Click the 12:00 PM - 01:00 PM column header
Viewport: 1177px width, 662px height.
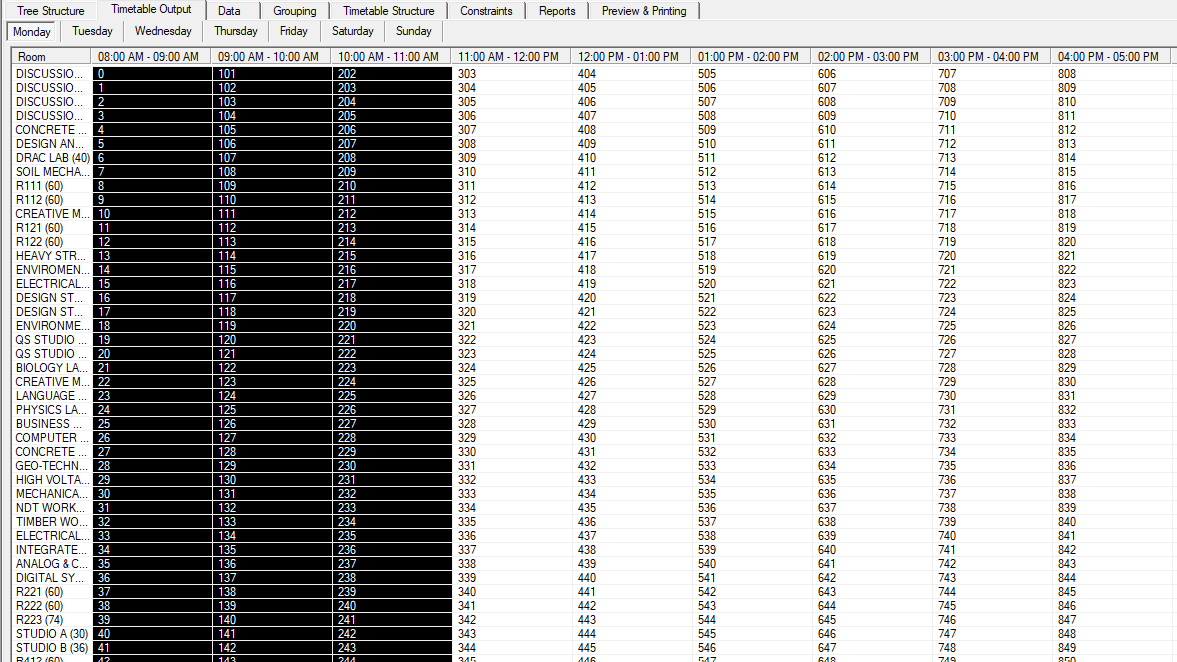[x=631, y=56]
